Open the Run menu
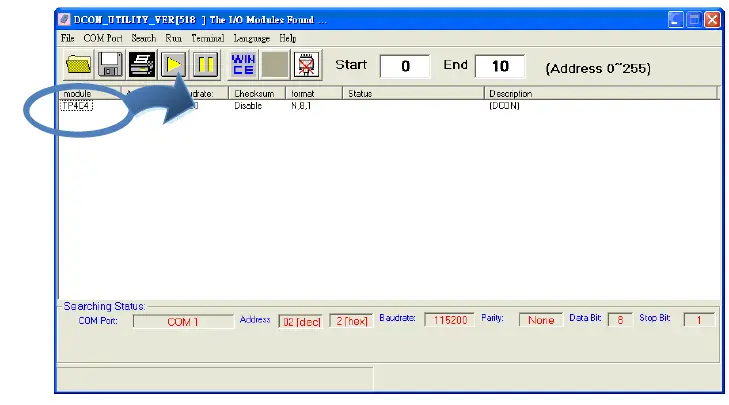 tap(173, 38)
